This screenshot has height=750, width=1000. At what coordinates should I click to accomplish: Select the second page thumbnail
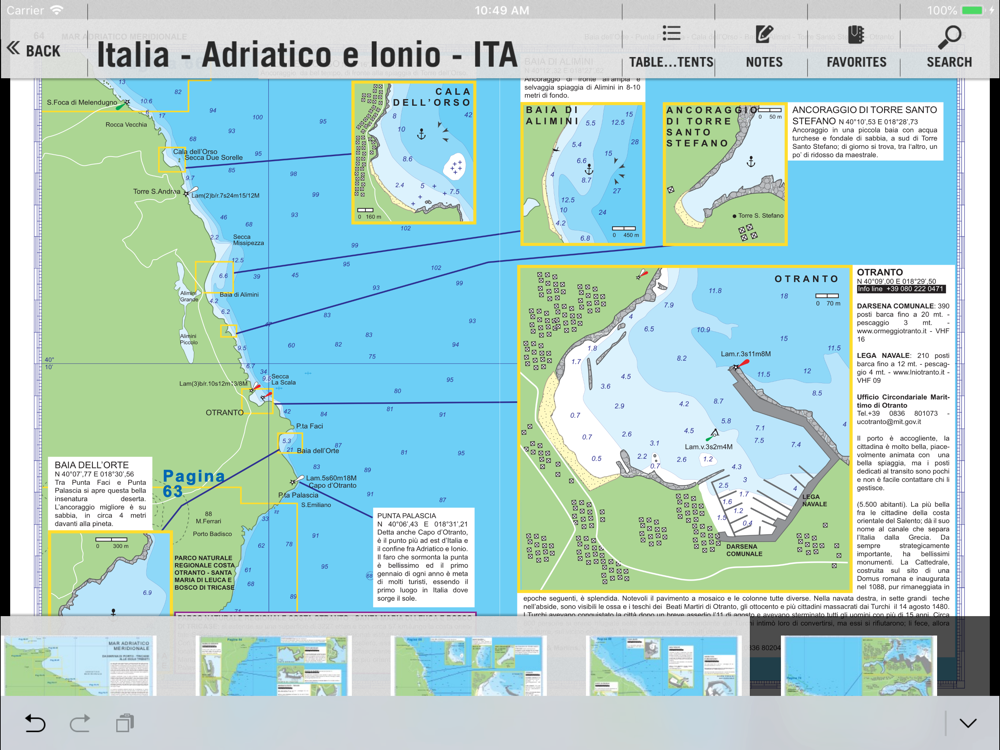pos(273,665)
